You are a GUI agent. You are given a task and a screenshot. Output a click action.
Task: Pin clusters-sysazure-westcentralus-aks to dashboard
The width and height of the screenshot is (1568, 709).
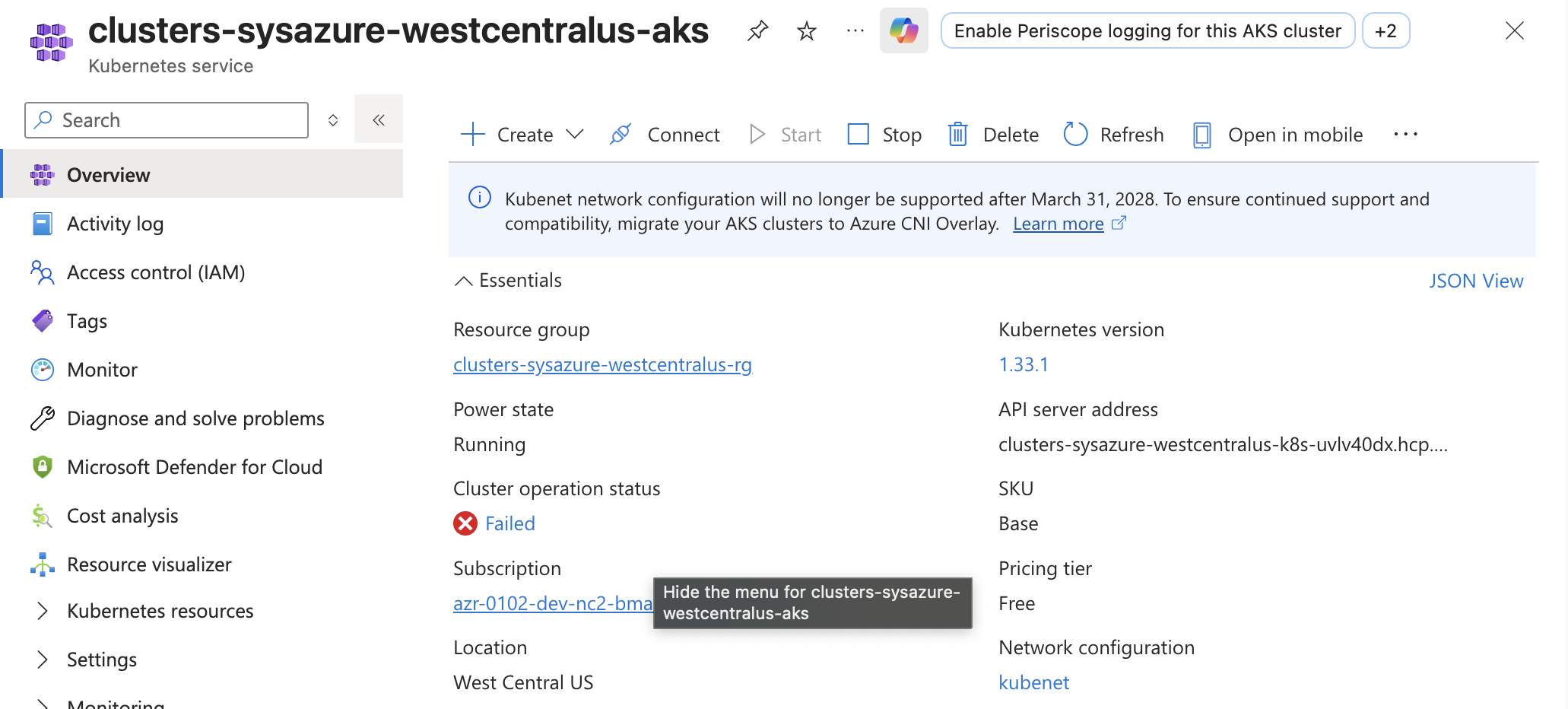point(757,30)
